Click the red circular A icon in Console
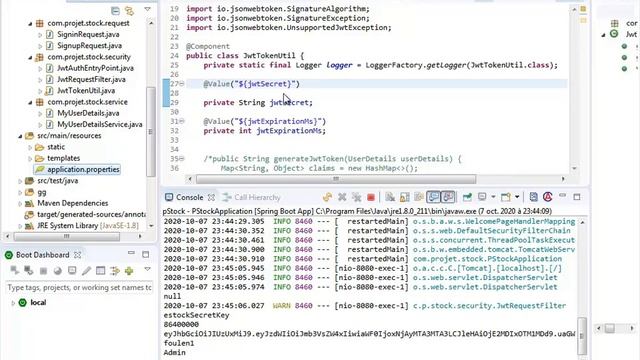 (548, 198)
